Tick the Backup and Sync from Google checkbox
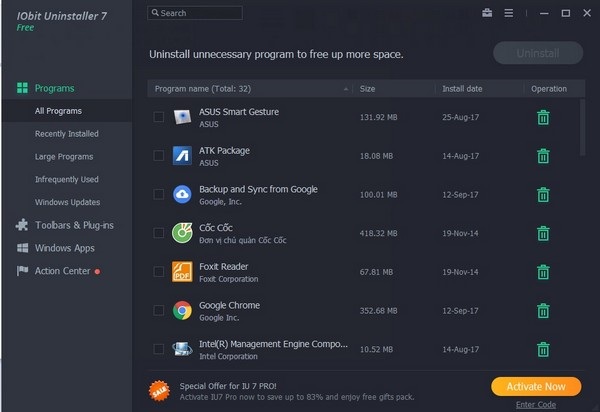Screen dimensions: 600x412 click(158, 194)
